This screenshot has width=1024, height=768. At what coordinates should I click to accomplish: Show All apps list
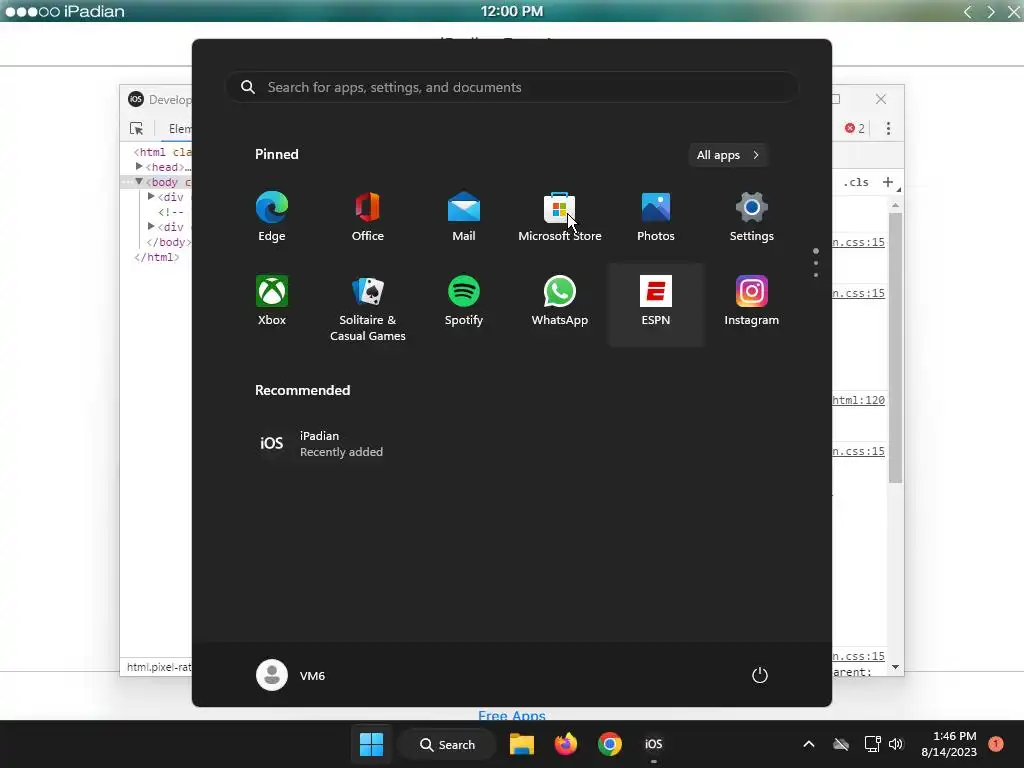coord(728,155)
